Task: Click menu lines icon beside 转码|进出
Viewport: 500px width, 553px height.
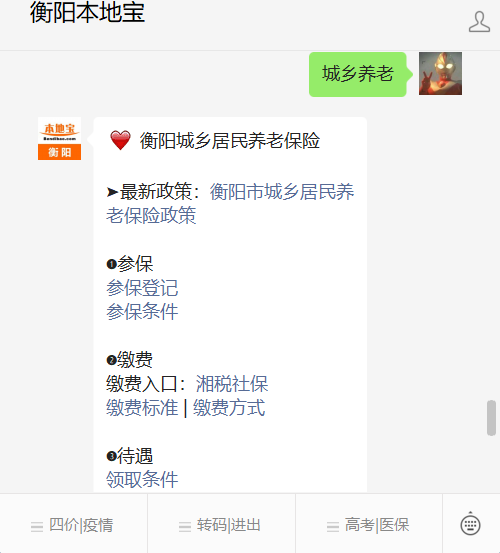Action: pyautogui.click(x=185, y=527)
